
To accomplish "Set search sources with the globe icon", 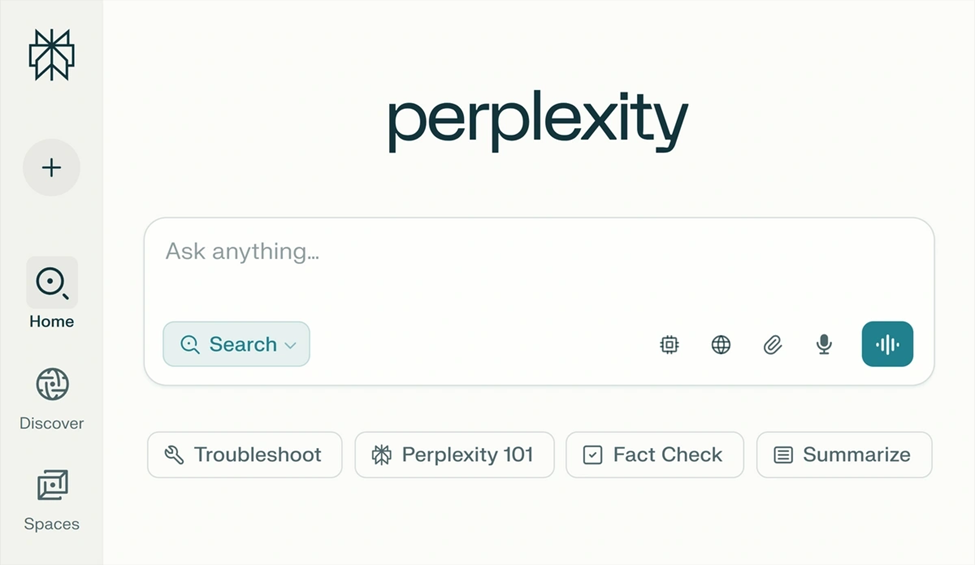I will (721, 345).
